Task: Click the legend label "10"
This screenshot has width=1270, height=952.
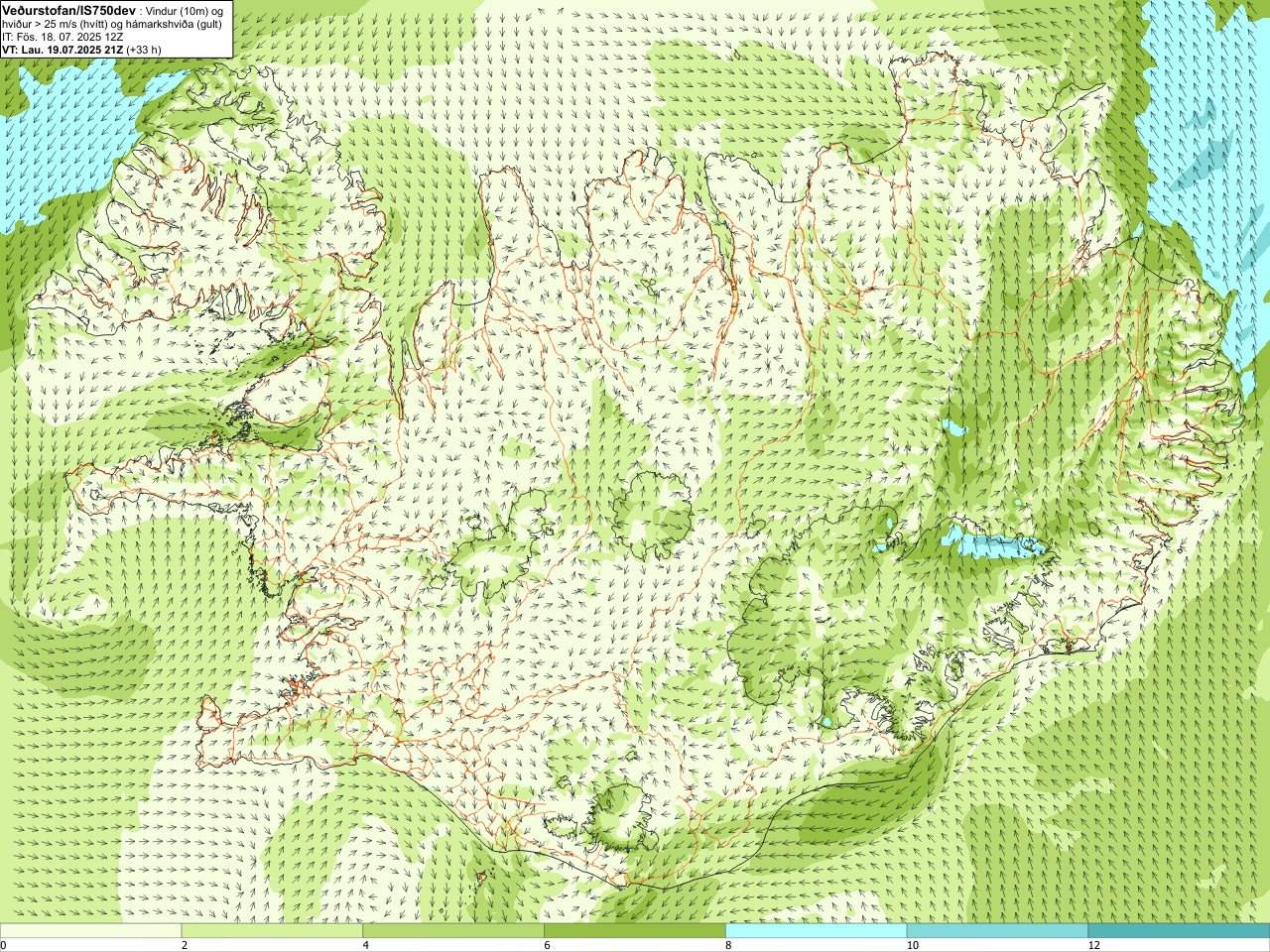Action: [x=912, y=945]
